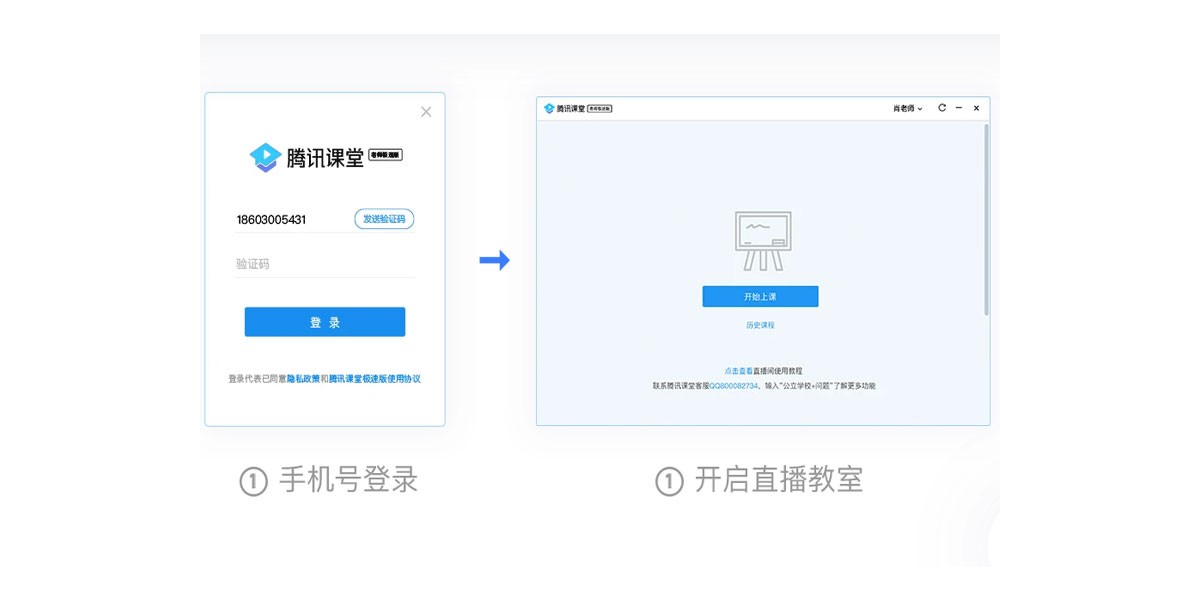Viewport: 1200px width, 600px height.
Task: Open the 隐私政策 link
Action: 304,379
